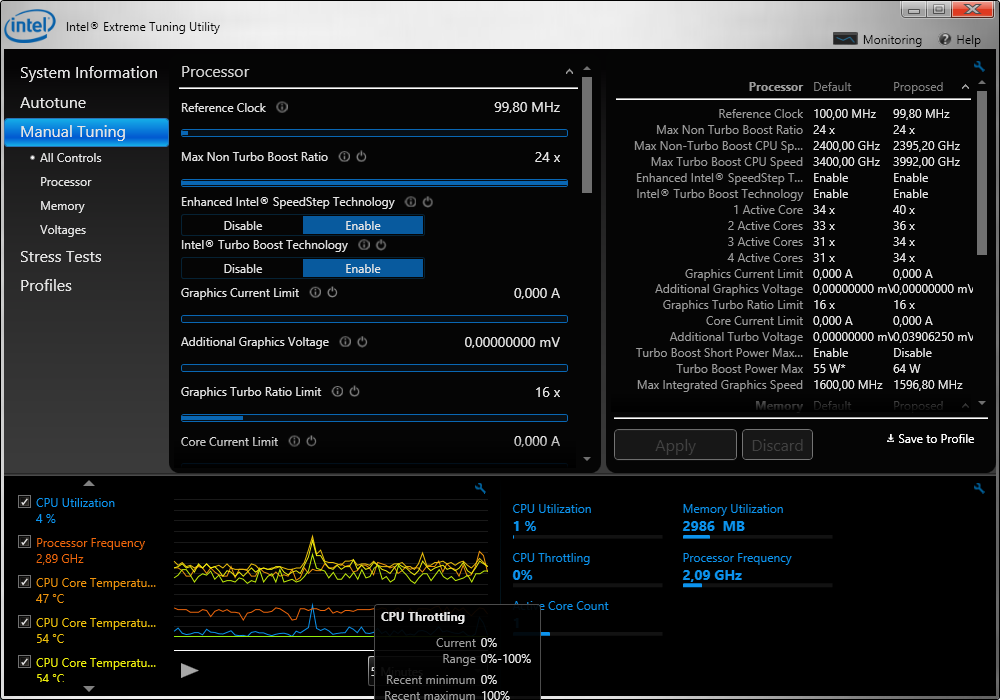Image resolution: width=1000 pixels, height=700 pixels.
Task: Toggle the bottom CPU Core Temperature checkbox
Action: [x=24, y=662]
